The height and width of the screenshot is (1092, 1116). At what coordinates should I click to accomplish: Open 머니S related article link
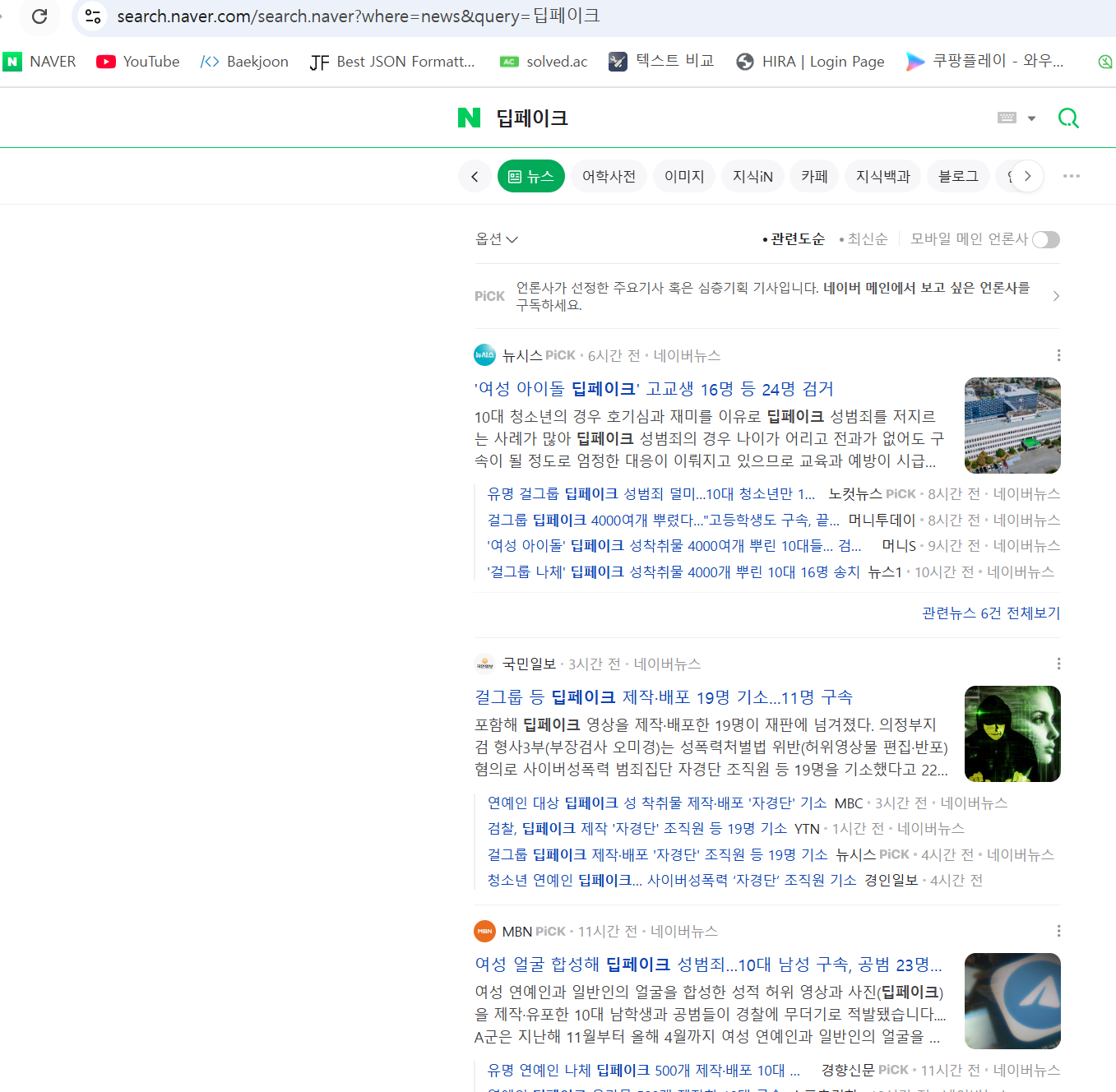pos(674,546)
